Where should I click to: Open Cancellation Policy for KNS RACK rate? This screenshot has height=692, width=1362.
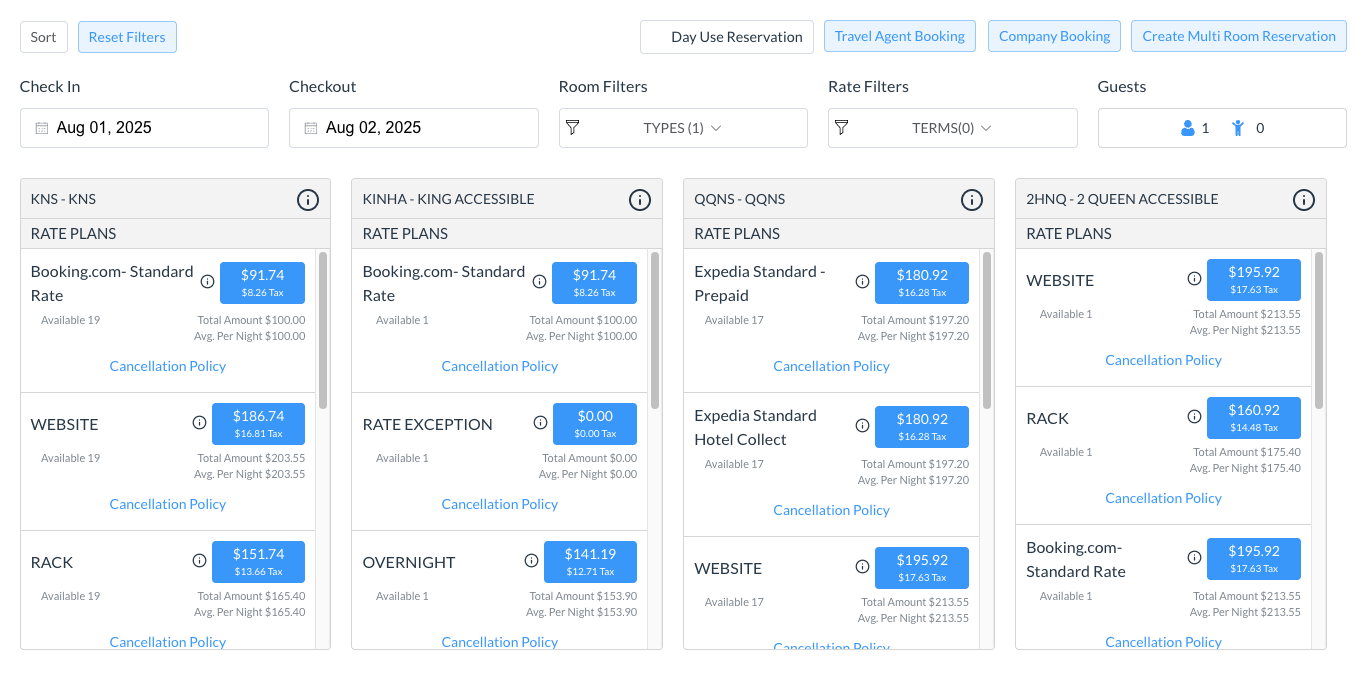pyautogui.click(x=168, y=642)
